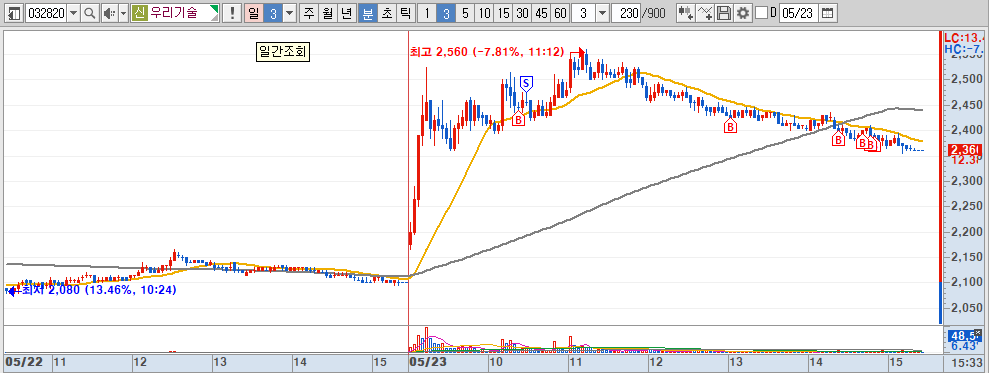989x373 pixels.
Task: Open the custom interval dropdown arrow
Action: click(602, 13)
